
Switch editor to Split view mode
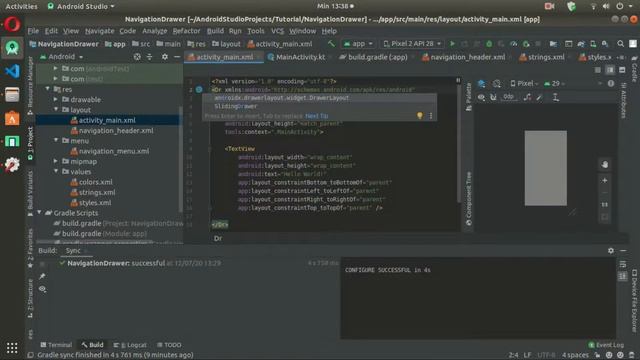pos(610,70)
